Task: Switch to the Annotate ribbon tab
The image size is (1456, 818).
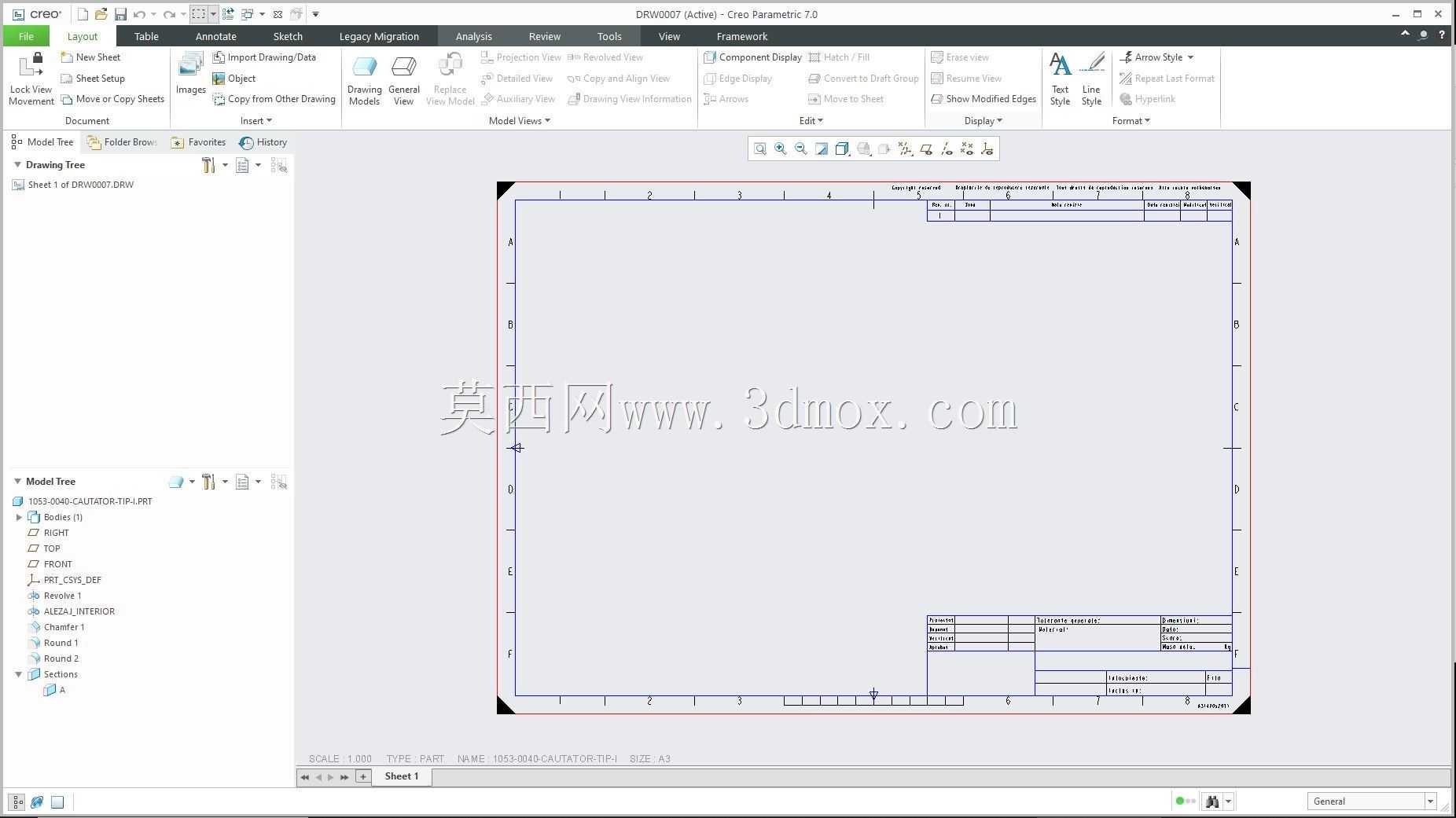Action: pyautogui.click(x=216, y=36)
